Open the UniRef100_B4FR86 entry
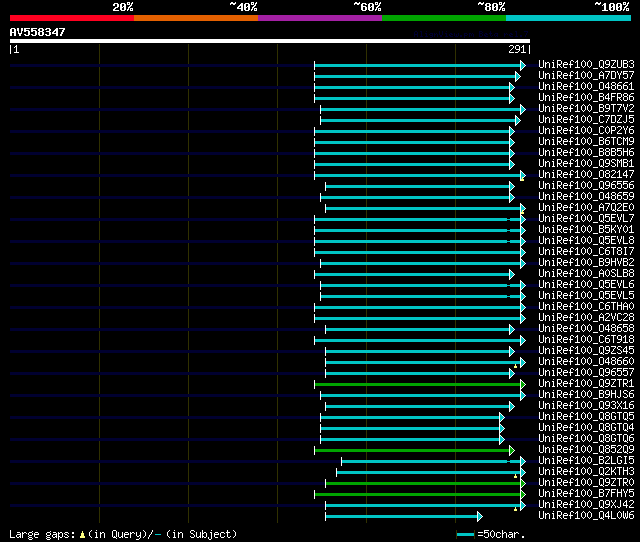Image resolution: width=640 pixels, height=542 pixels. 586,98
